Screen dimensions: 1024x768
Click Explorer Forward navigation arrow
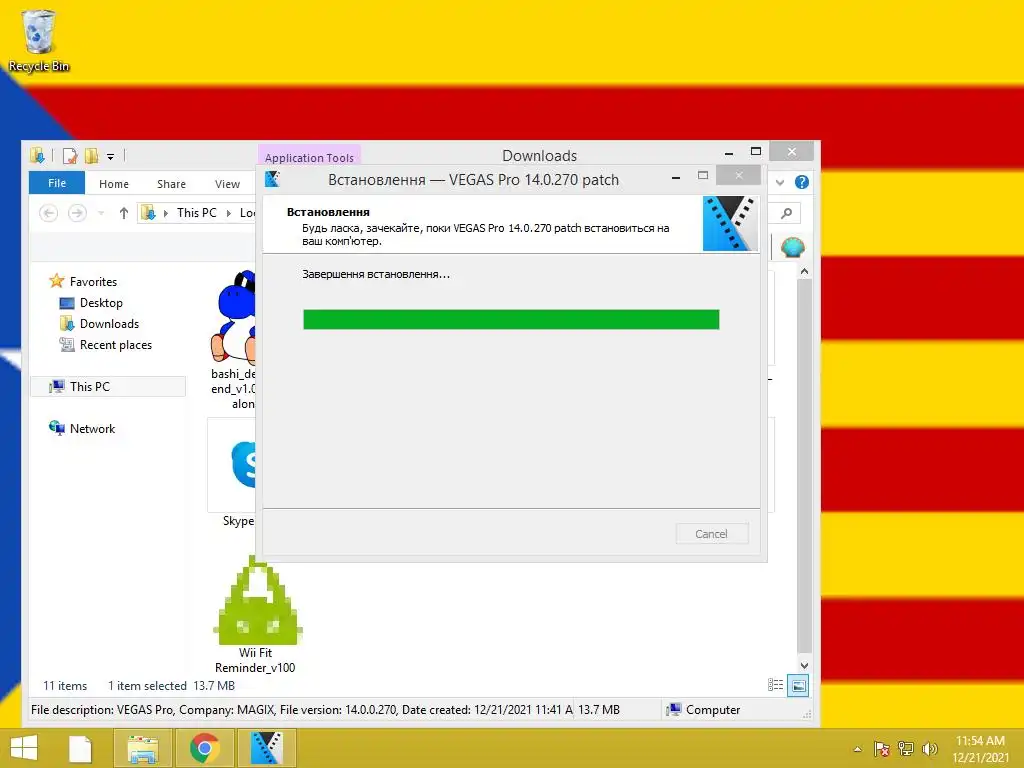(77, 213)
